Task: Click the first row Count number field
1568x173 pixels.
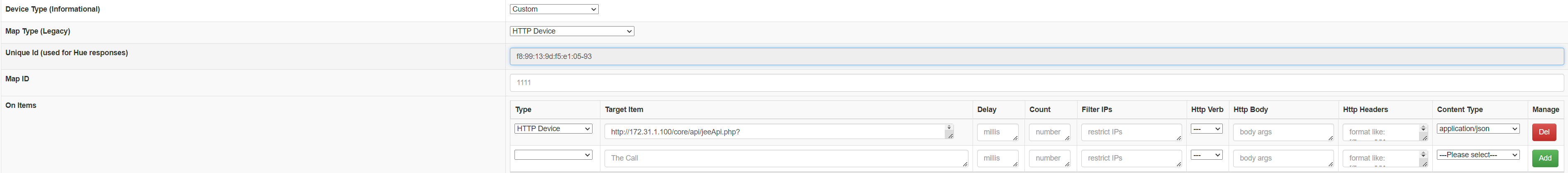Action: [1049, 132]
